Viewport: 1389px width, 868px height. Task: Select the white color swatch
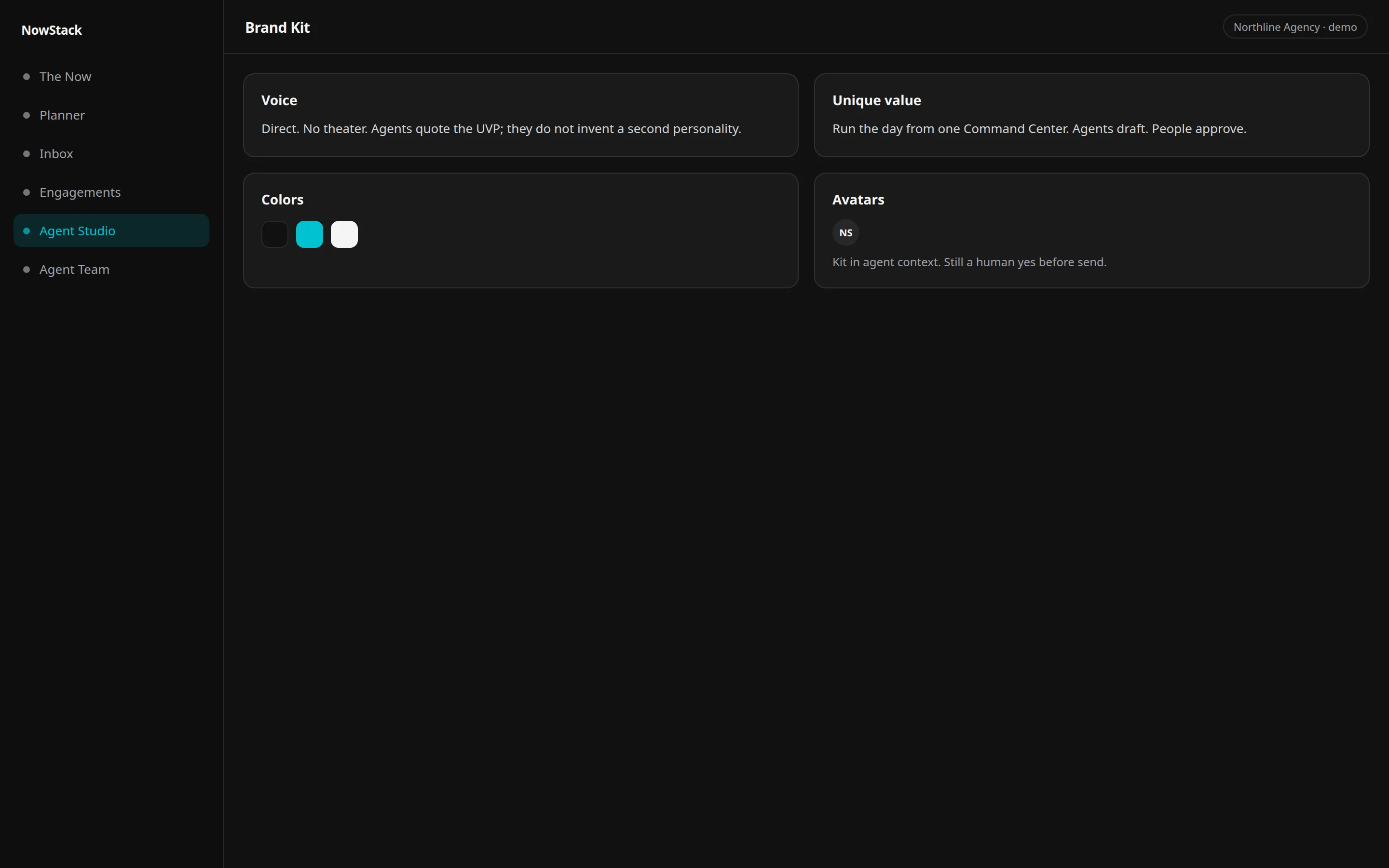pos(344,234)
